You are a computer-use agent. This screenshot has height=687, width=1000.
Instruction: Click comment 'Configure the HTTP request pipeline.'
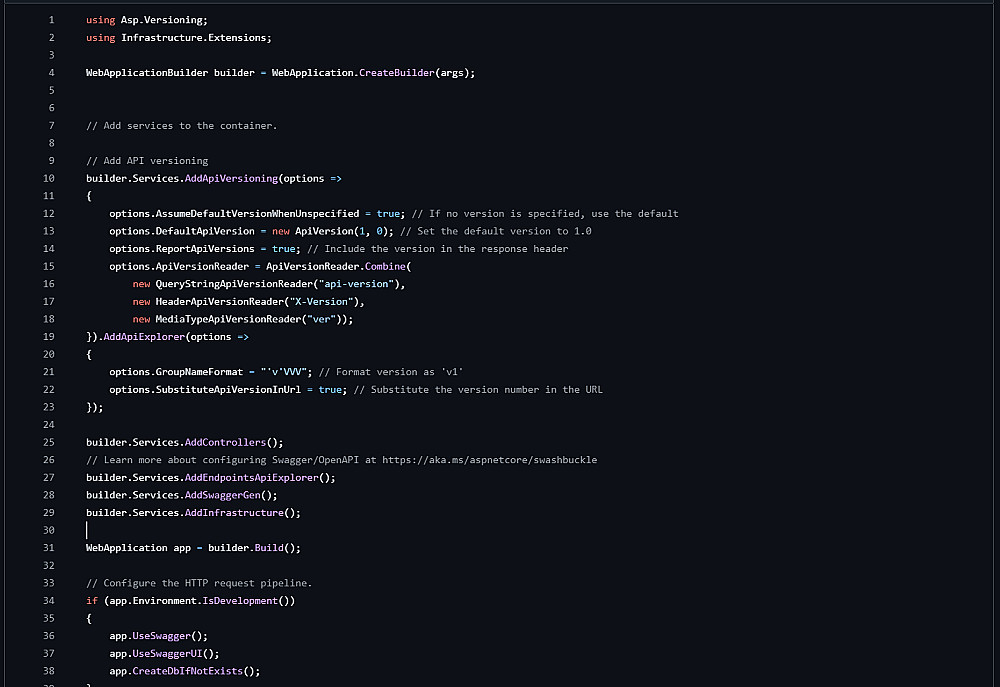tap(199, 583)
